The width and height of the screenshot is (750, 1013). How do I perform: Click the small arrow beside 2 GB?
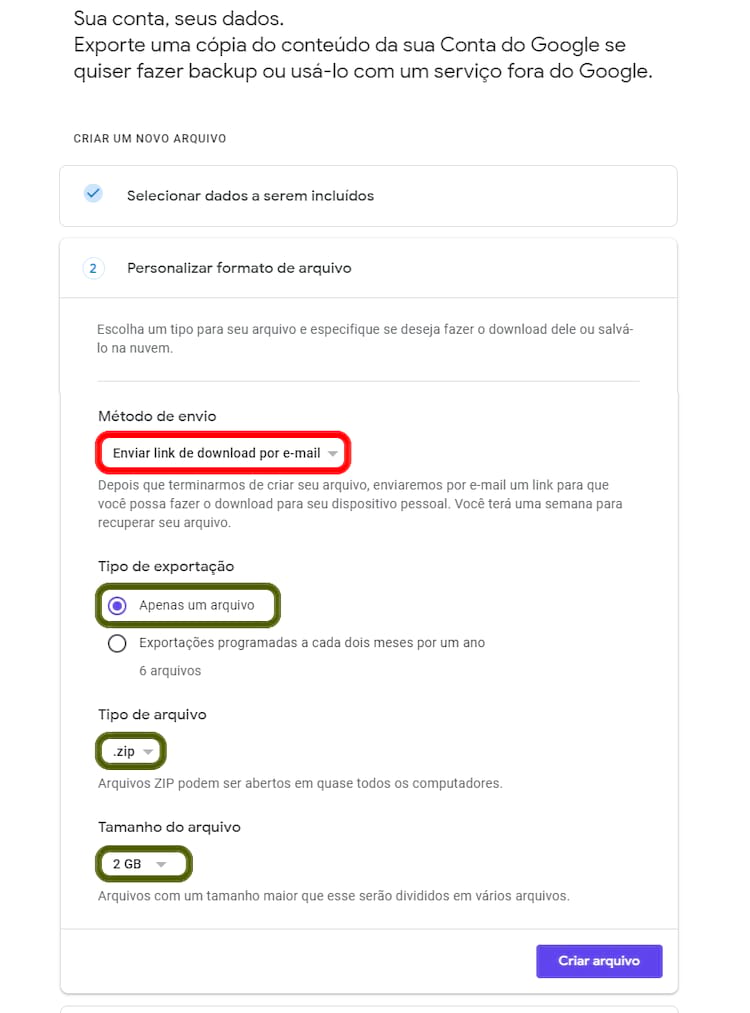tap(161, 864)
